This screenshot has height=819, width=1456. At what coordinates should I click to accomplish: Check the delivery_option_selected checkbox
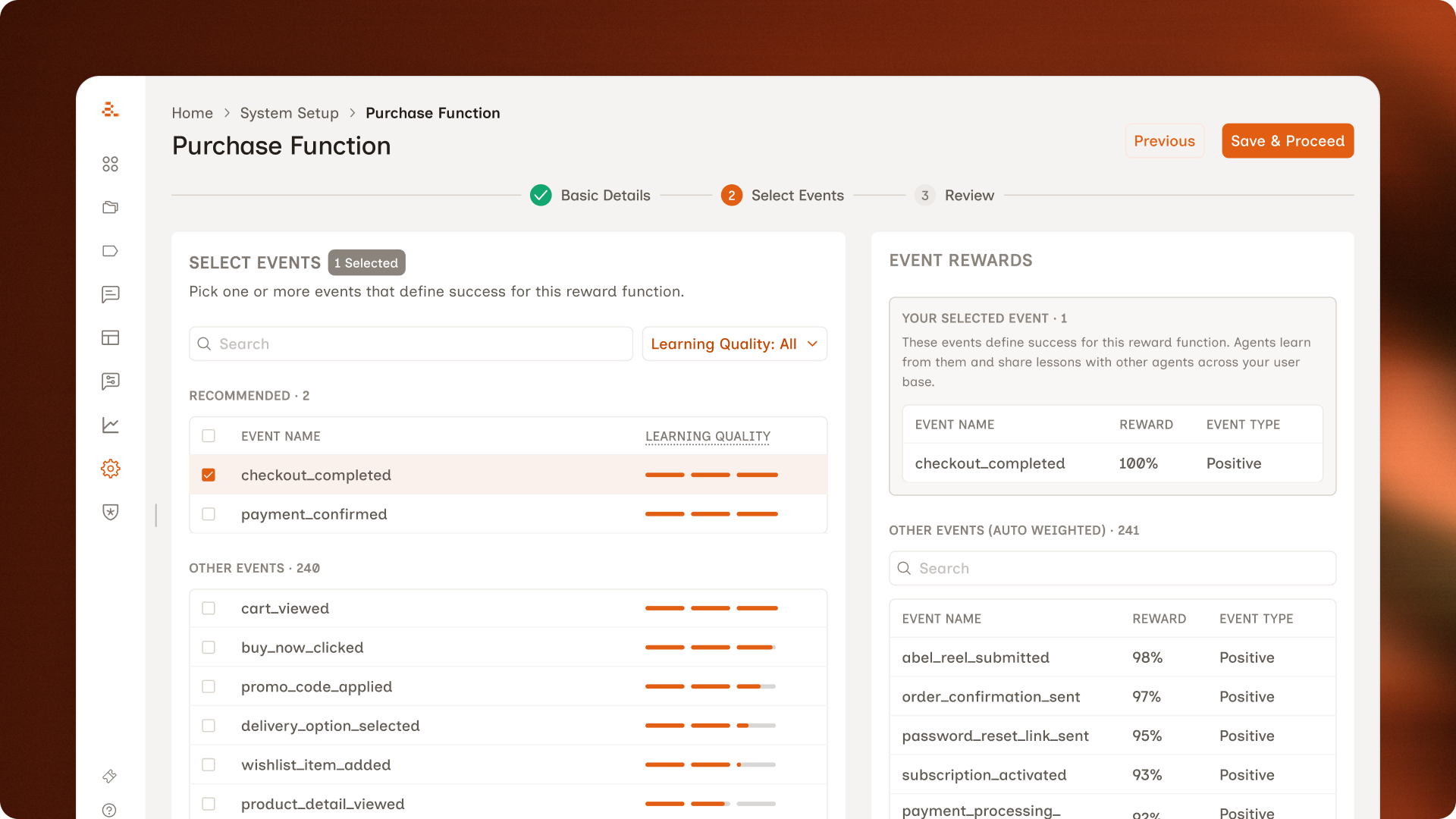pyautogui.click(x=209, y=726)
